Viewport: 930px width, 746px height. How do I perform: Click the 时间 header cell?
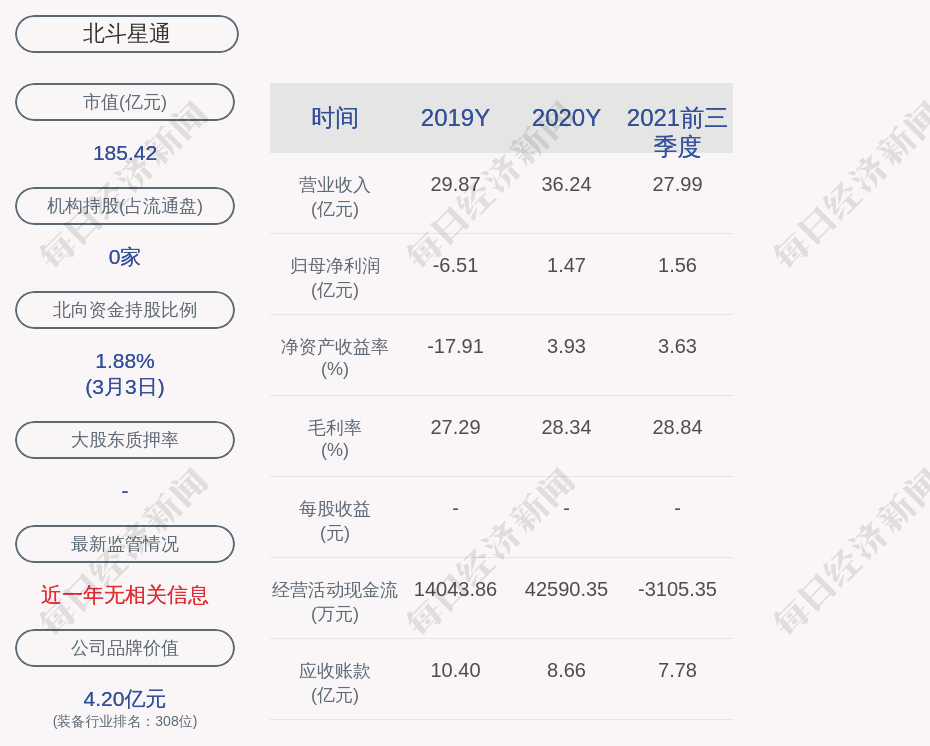(x=335, y=118)
